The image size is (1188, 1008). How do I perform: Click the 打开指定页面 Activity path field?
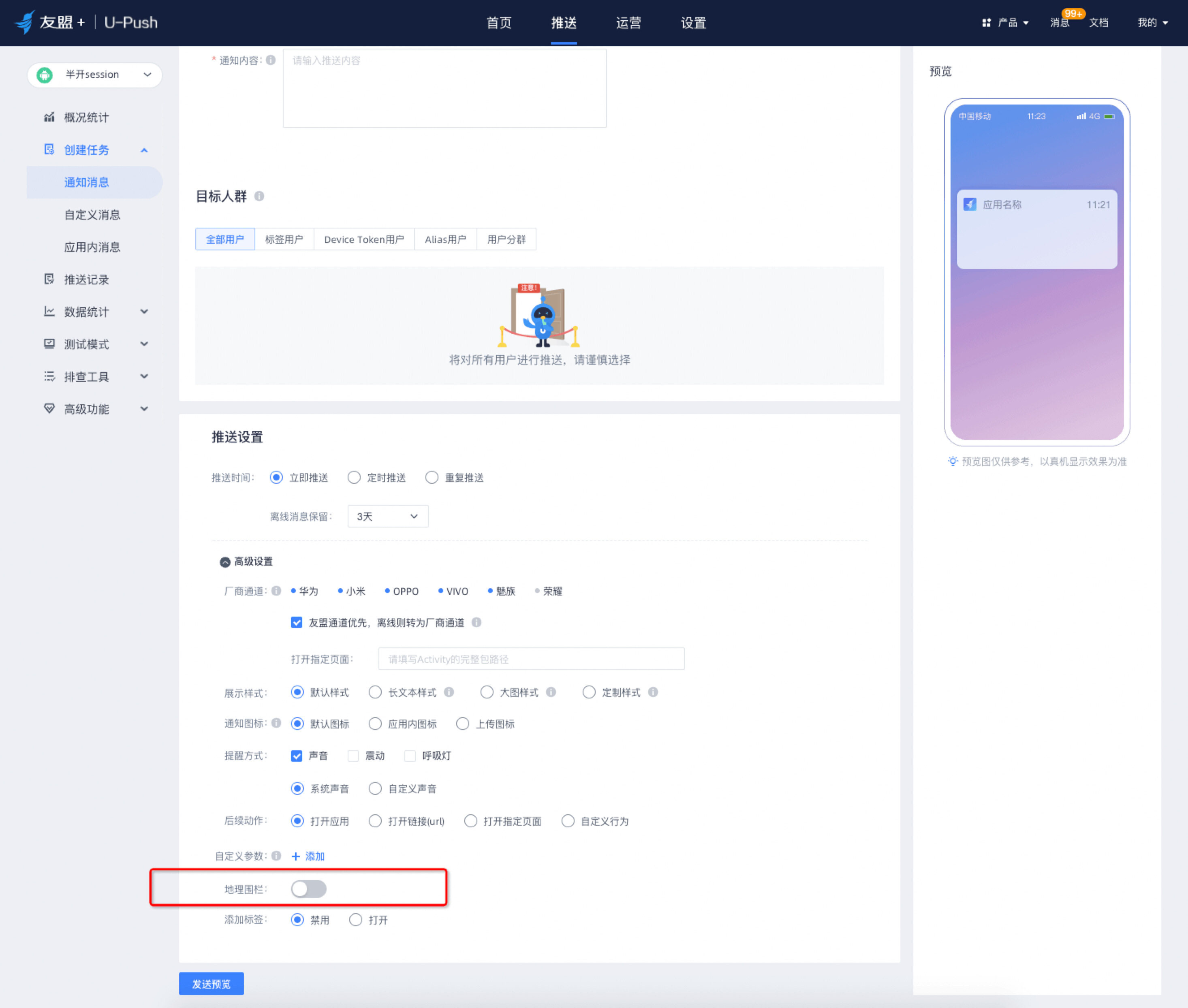point(531,659)
